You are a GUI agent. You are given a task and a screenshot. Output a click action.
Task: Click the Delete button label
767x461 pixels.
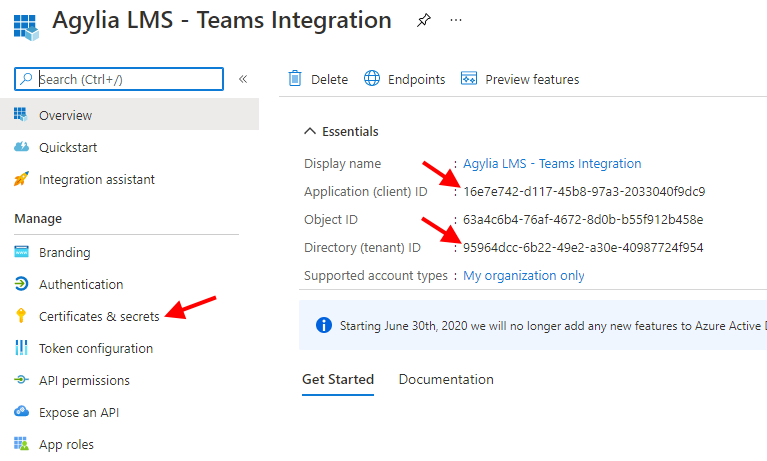click(329, 79)
